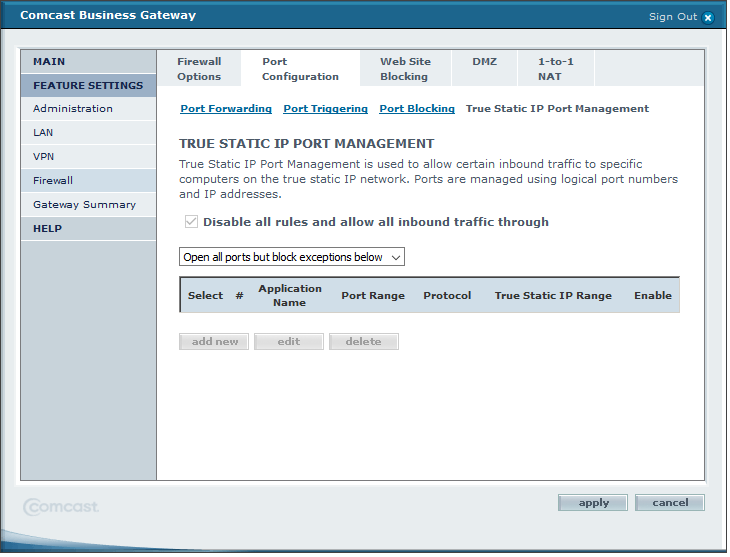Select the Port Configuration tab
This screenshot has height=557, width=730.
pos(302,69)
